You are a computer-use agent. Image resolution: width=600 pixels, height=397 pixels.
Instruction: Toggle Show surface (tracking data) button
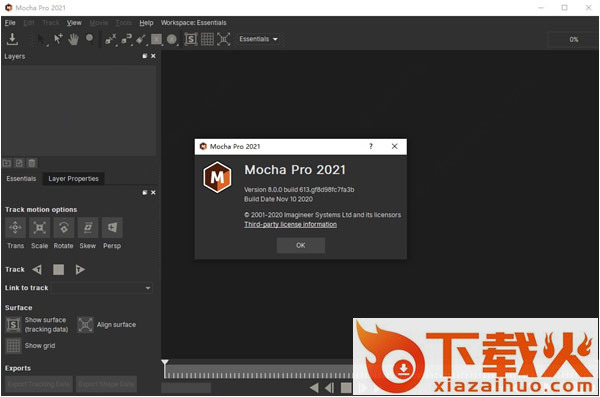pyautogui.click(x=13, y=325)
